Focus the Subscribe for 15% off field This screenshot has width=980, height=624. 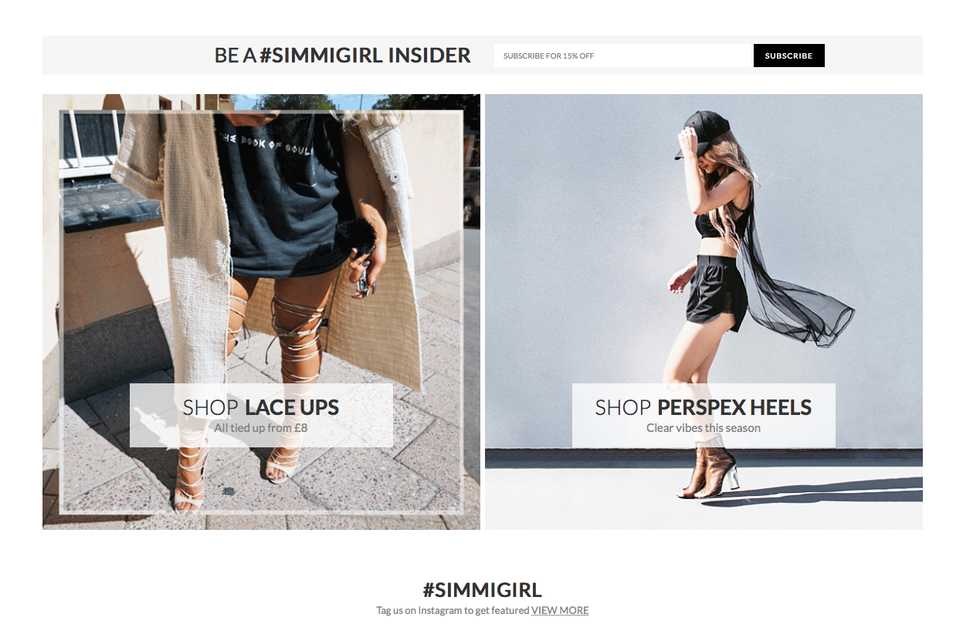(623, 56)
